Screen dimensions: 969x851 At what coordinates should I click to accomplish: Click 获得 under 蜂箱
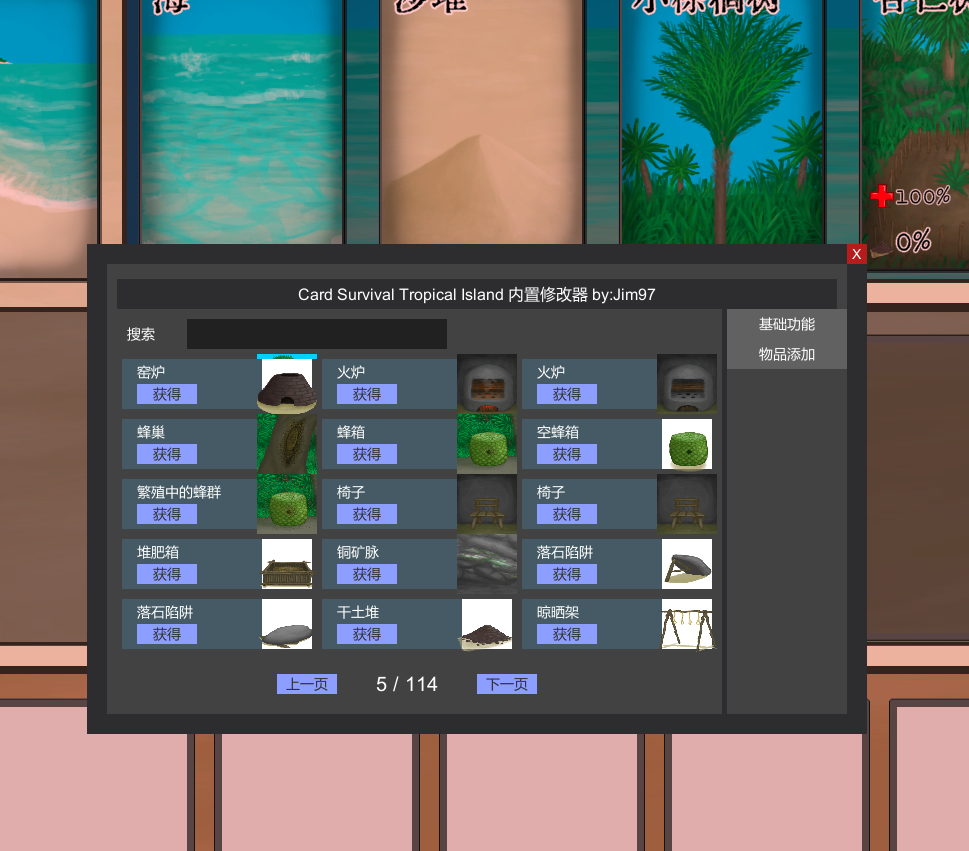point(366,454)
